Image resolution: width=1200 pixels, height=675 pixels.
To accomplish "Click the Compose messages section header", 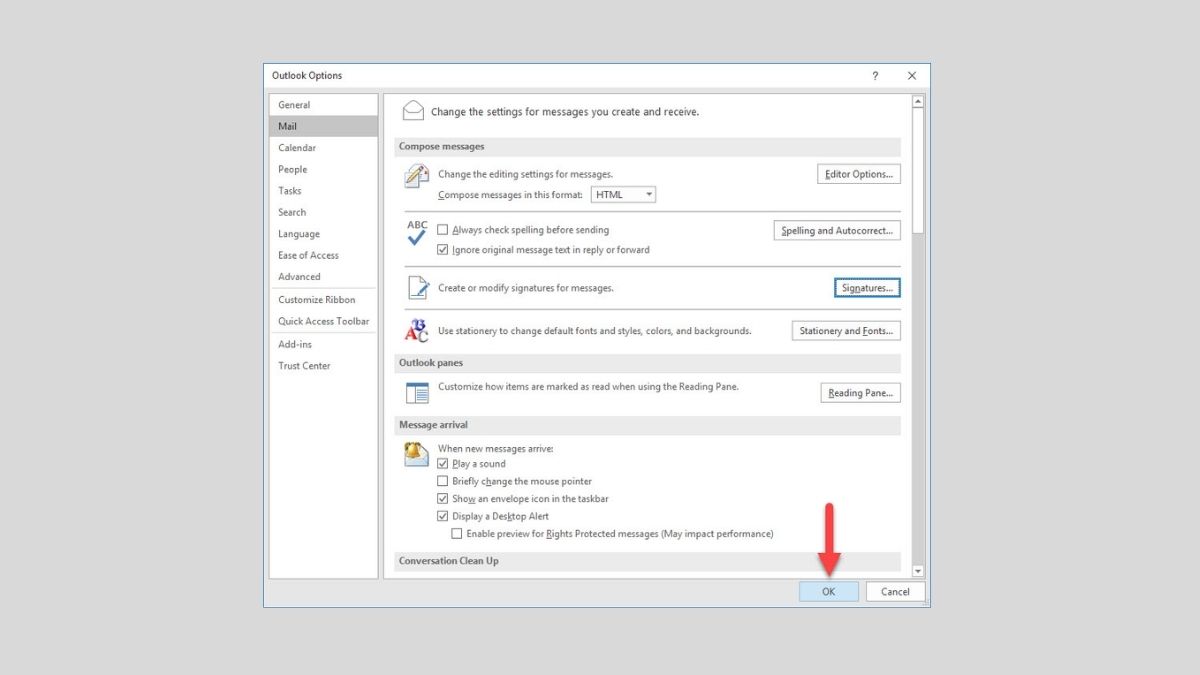I will (x=648, y=147).
